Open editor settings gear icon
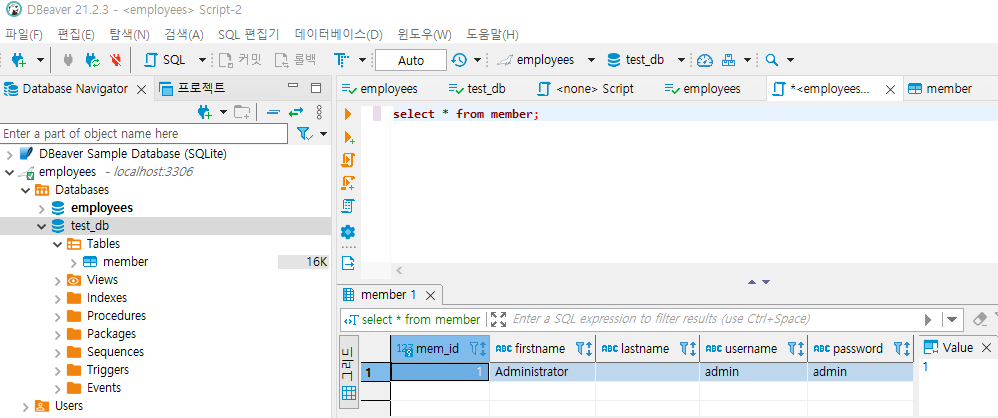Viewport: 998px width, 418px height. (x=348, y=232)
